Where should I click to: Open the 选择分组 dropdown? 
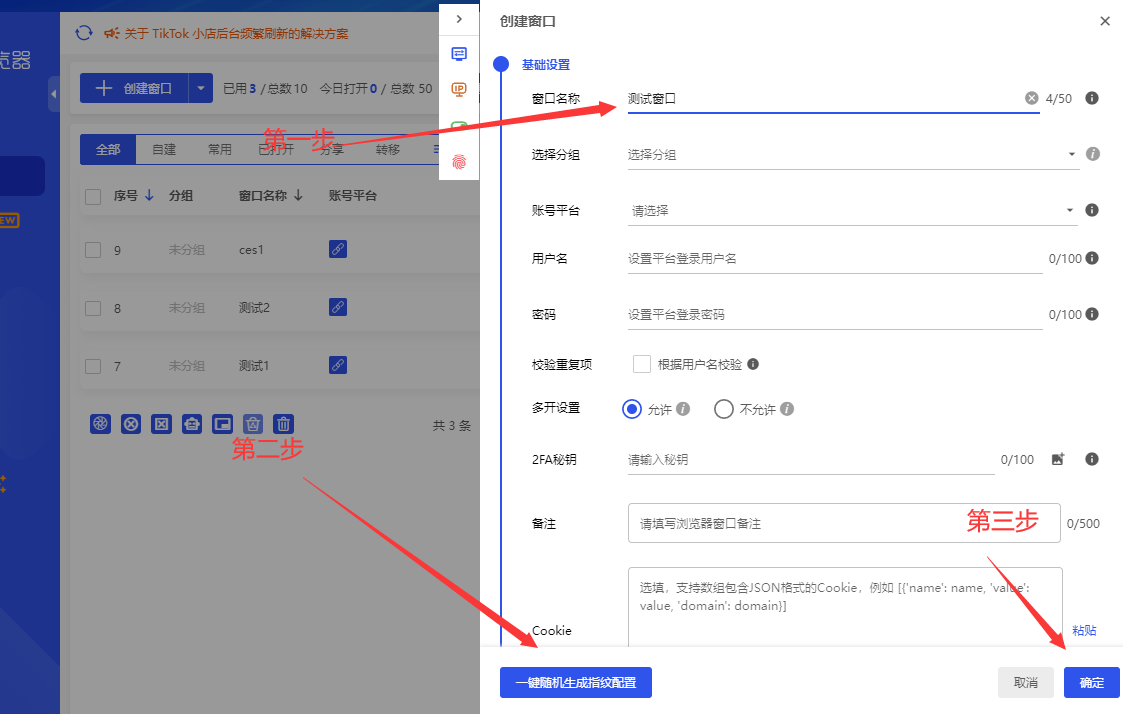click(x=850, y=155)
